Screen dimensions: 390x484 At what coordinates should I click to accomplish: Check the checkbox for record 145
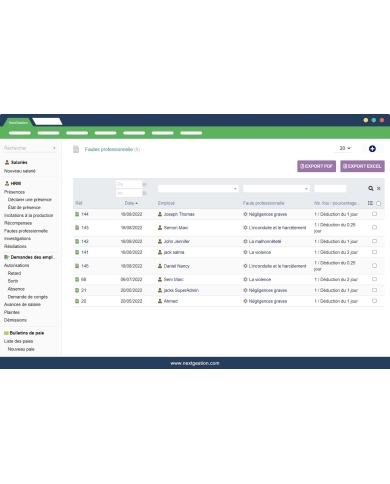(x=374, y=266)
